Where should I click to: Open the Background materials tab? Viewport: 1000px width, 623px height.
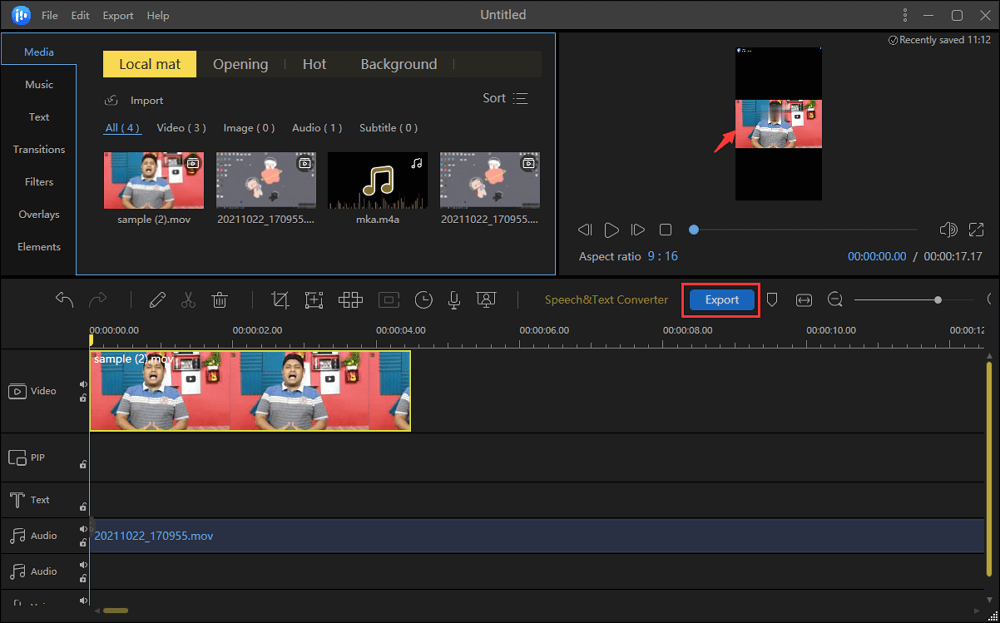[398, 64]
